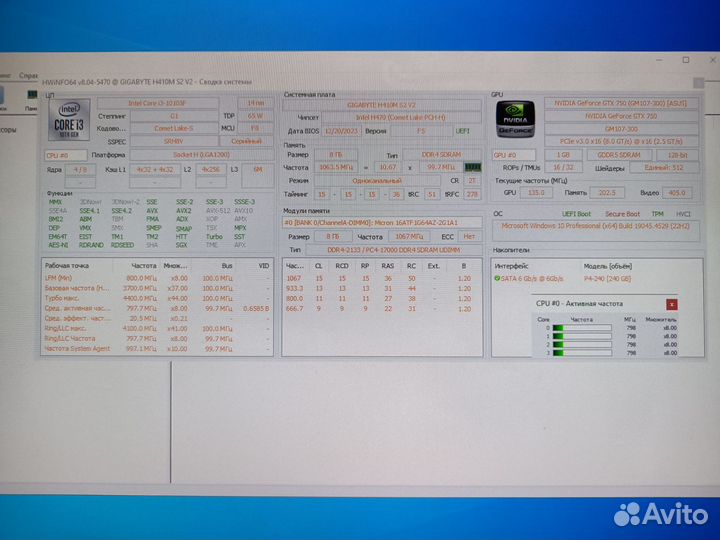Screen dimensions: 720x540
Task: Click the UEFI label next to BIOS version
Action: 462,131
